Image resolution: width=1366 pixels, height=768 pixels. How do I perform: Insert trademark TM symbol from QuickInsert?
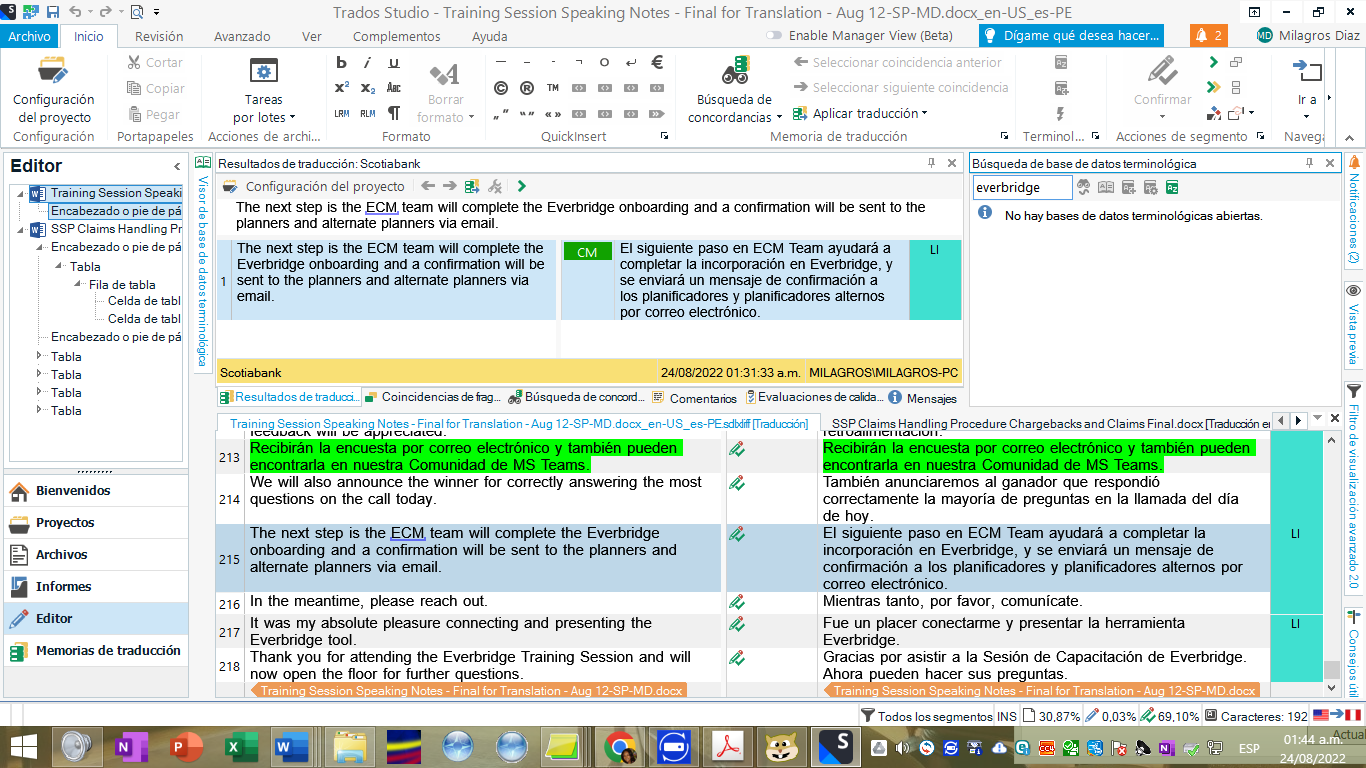coord(552,88)
